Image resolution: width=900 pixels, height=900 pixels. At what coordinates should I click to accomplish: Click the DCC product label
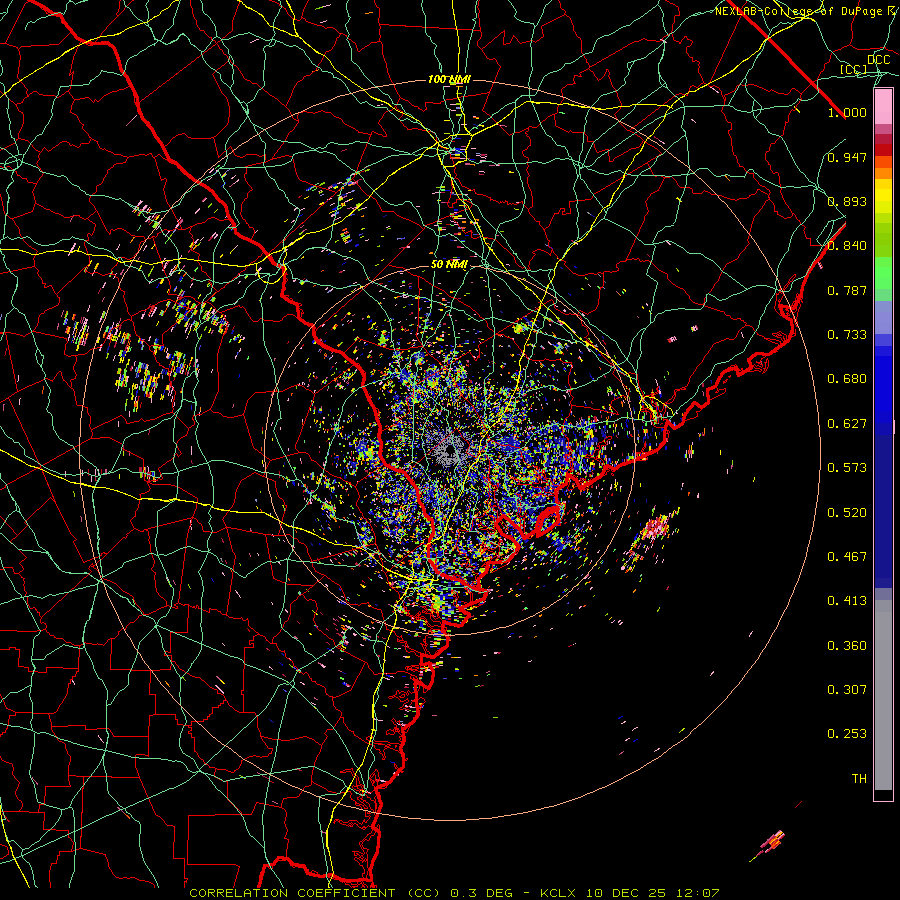878,59
